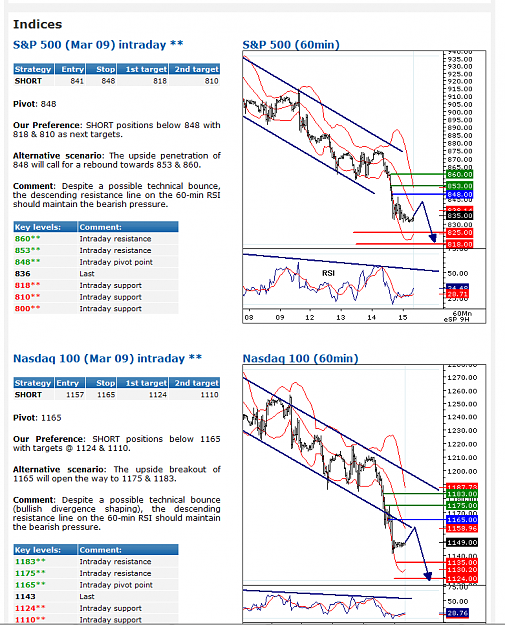Click the RSI label in S&P chart
Viewport: 505px width, 625px height.
pos(328,273)
